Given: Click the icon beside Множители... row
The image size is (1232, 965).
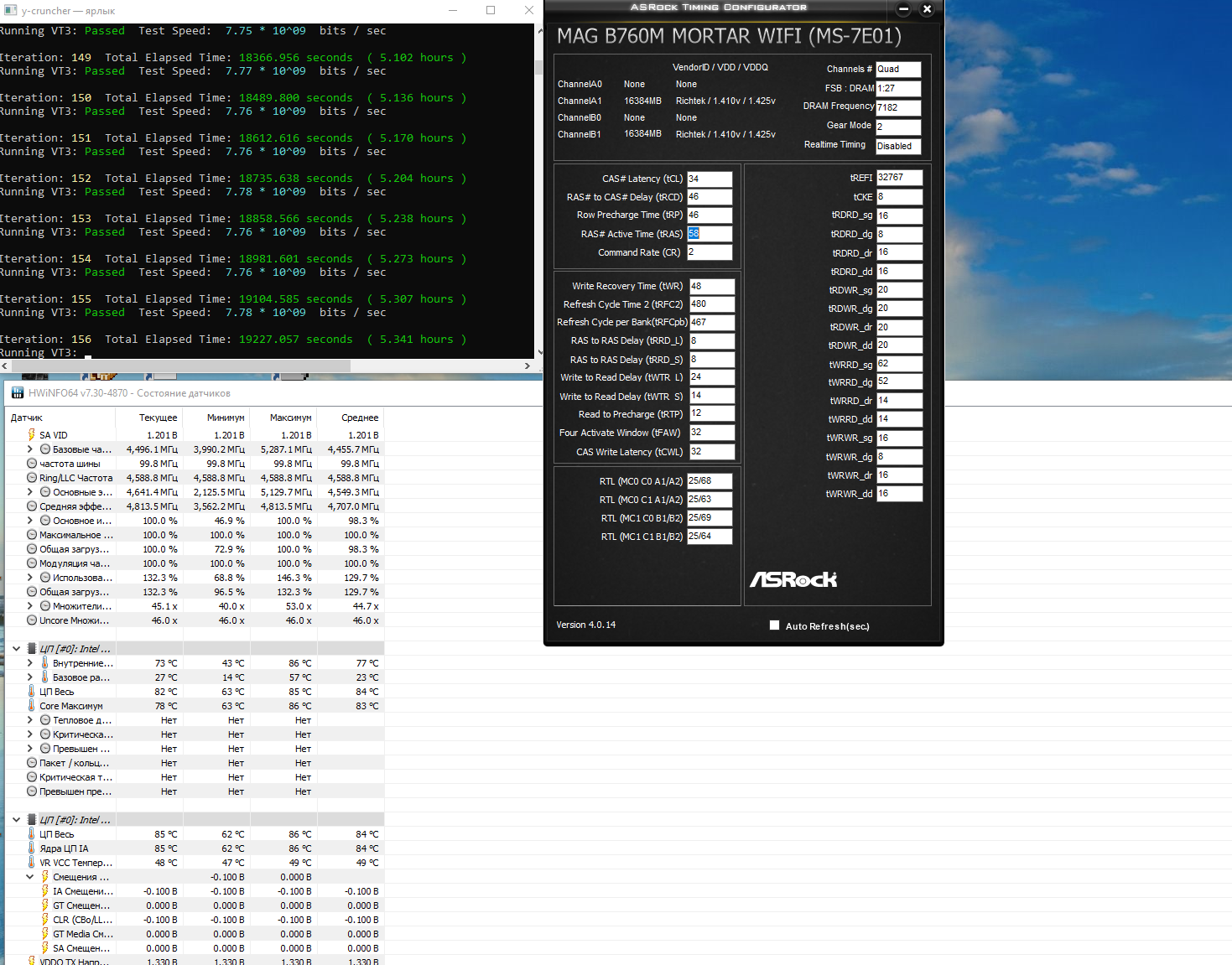Looking at the screenshot, I should [x=45, y=606].
